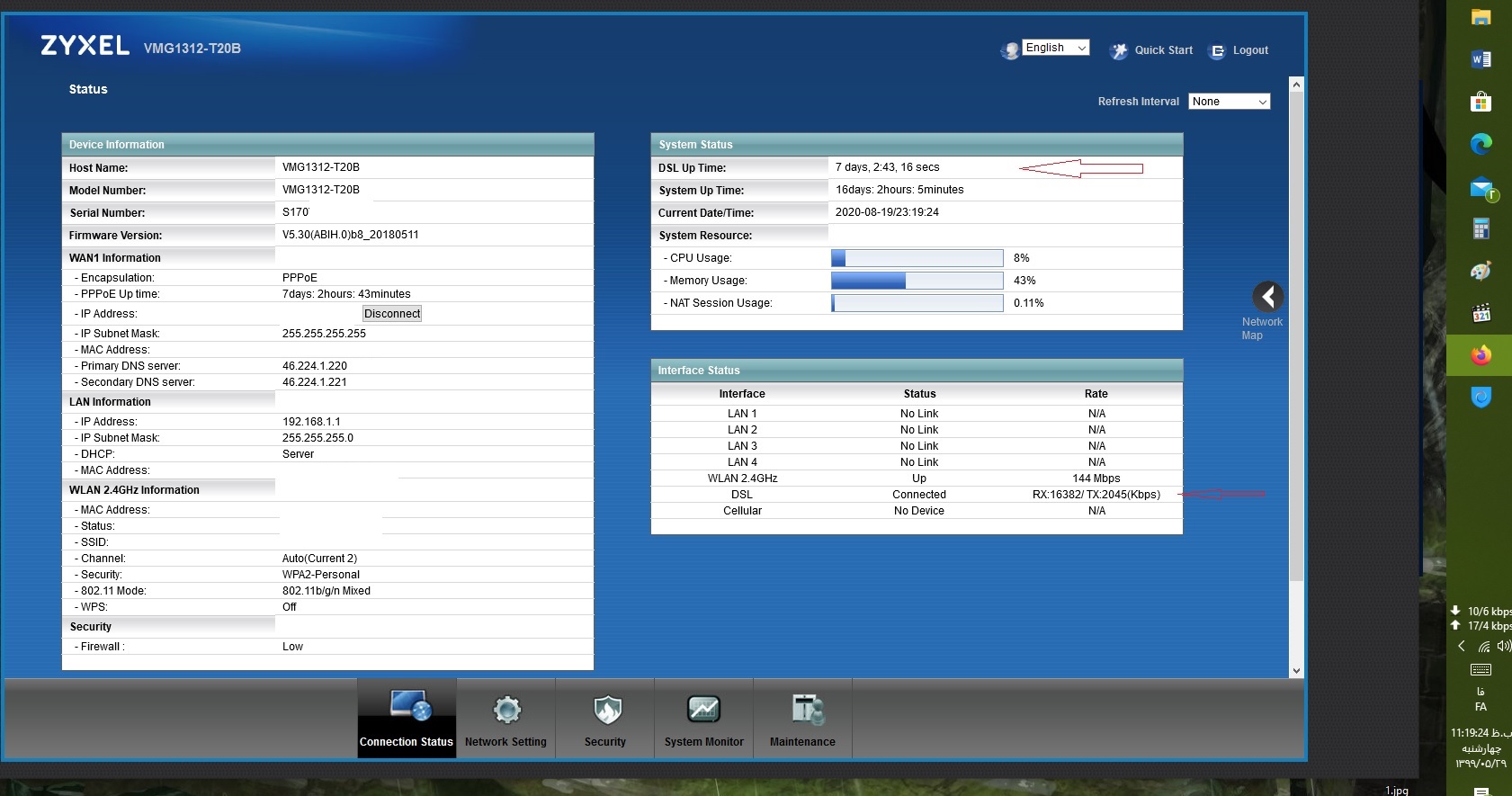Click the Disconnect button for WAN1
The height and width of the screenshot is (796, 1512).
coord(392,314)
